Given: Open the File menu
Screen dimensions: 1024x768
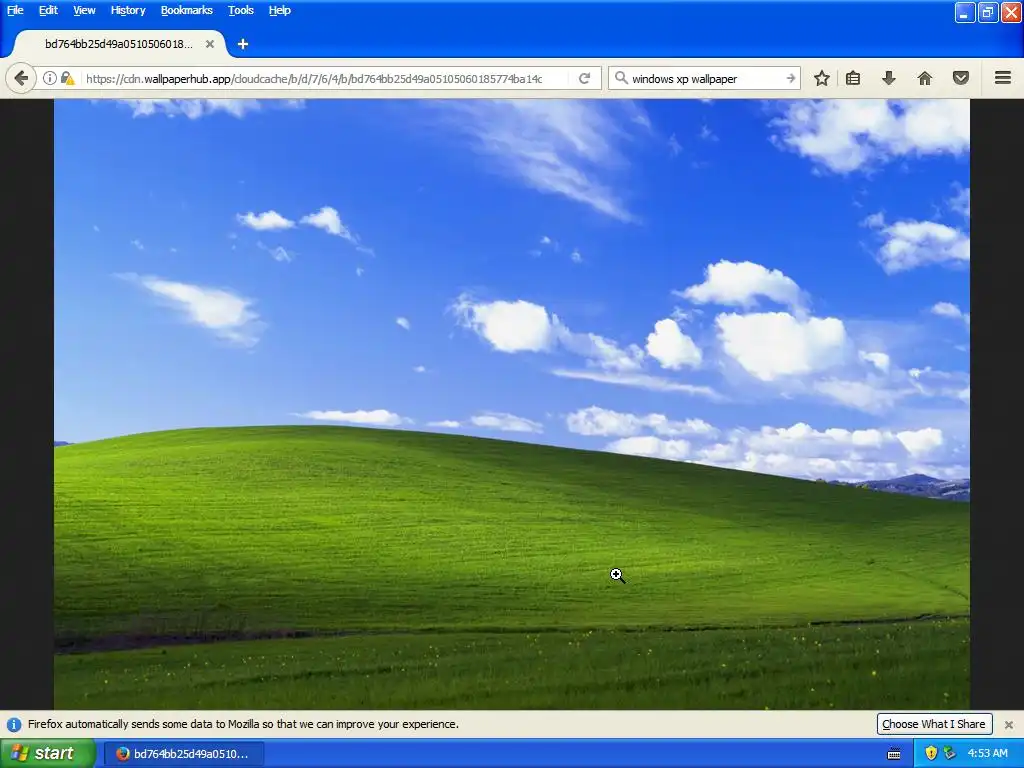Looking at the screenshot, I should click(15, 10).
